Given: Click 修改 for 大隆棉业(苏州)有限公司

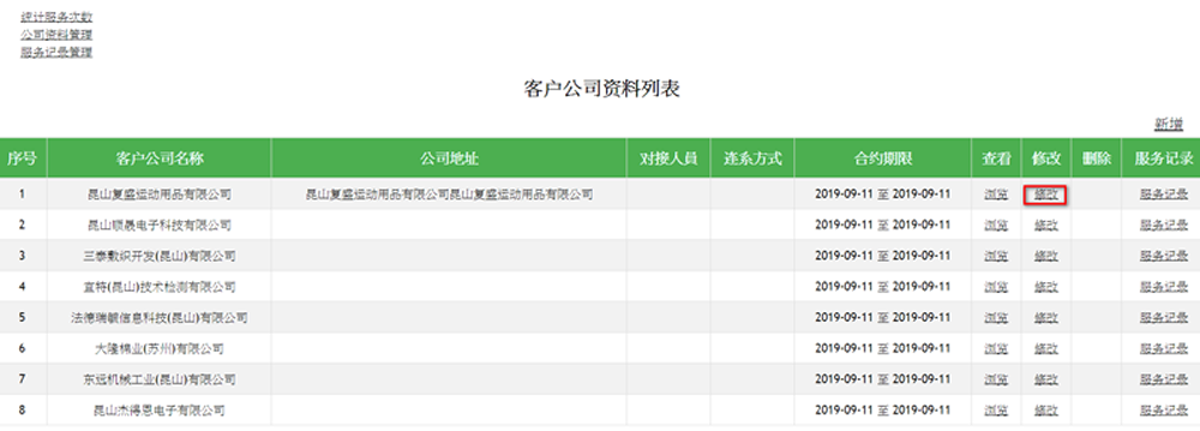Looking at the screenshot, I should coord(1046,350).
